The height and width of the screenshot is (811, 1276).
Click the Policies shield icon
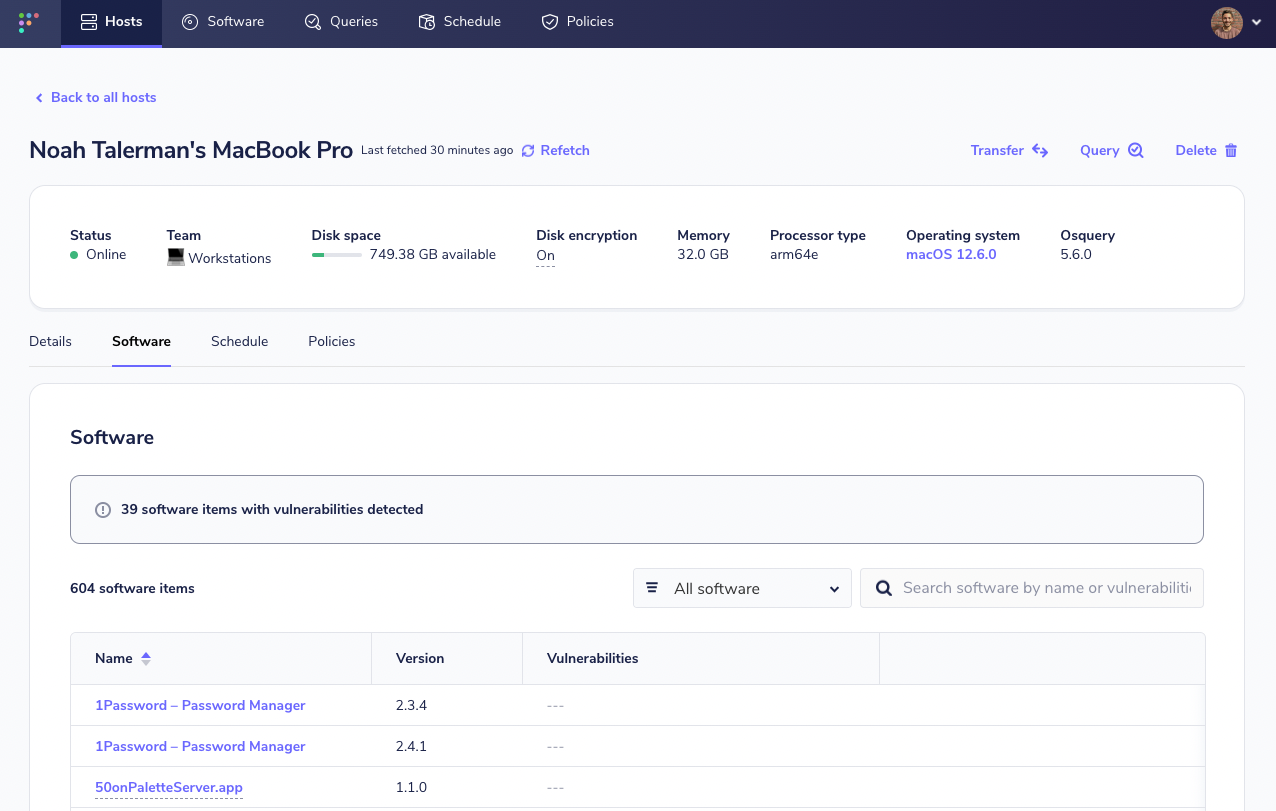[549, 21]
